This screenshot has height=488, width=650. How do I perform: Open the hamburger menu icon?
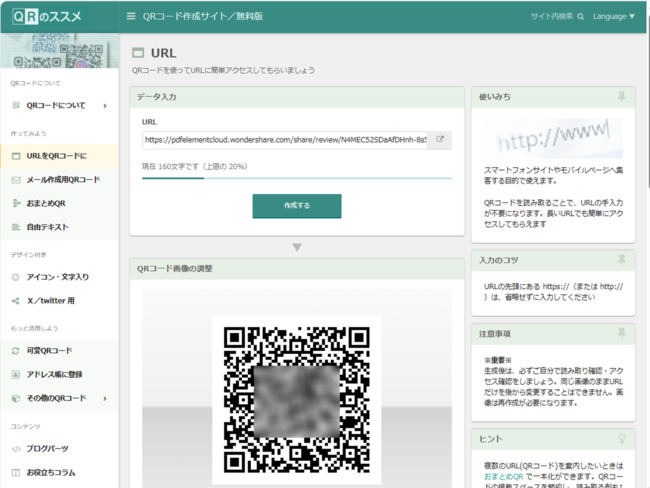[131, 16]
